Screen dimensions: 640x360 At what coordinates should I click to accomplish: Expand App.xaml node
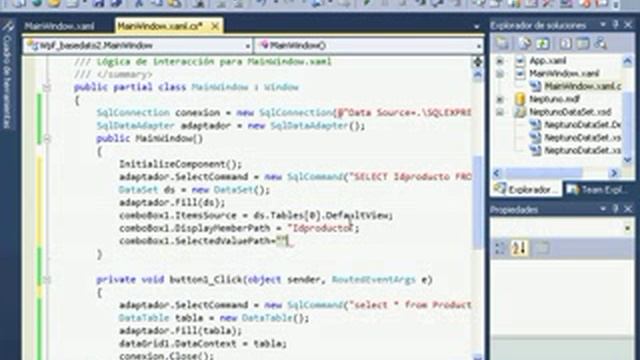pos(500,61)
